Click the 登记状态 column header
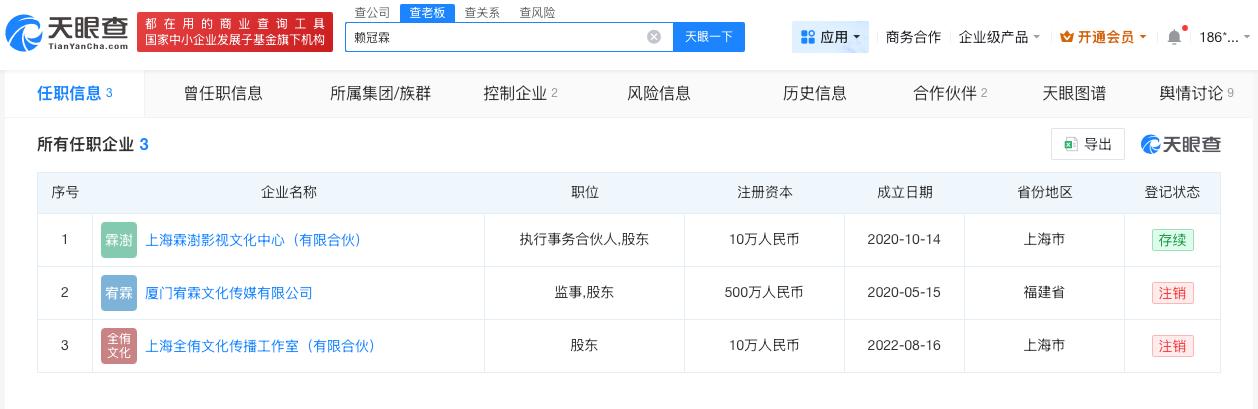1258x409 pixels. (1172, 192)
